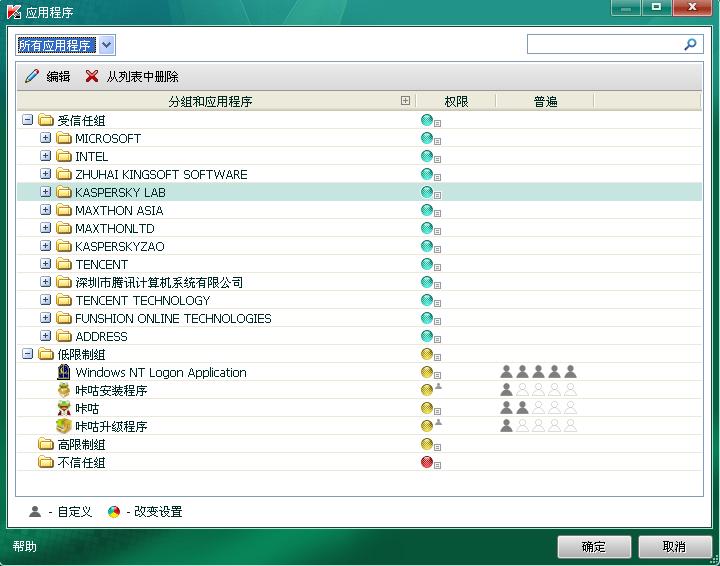This screenshot has width=720, height=566.
Task: Click the 取消 button
Action: coord(675,547)
